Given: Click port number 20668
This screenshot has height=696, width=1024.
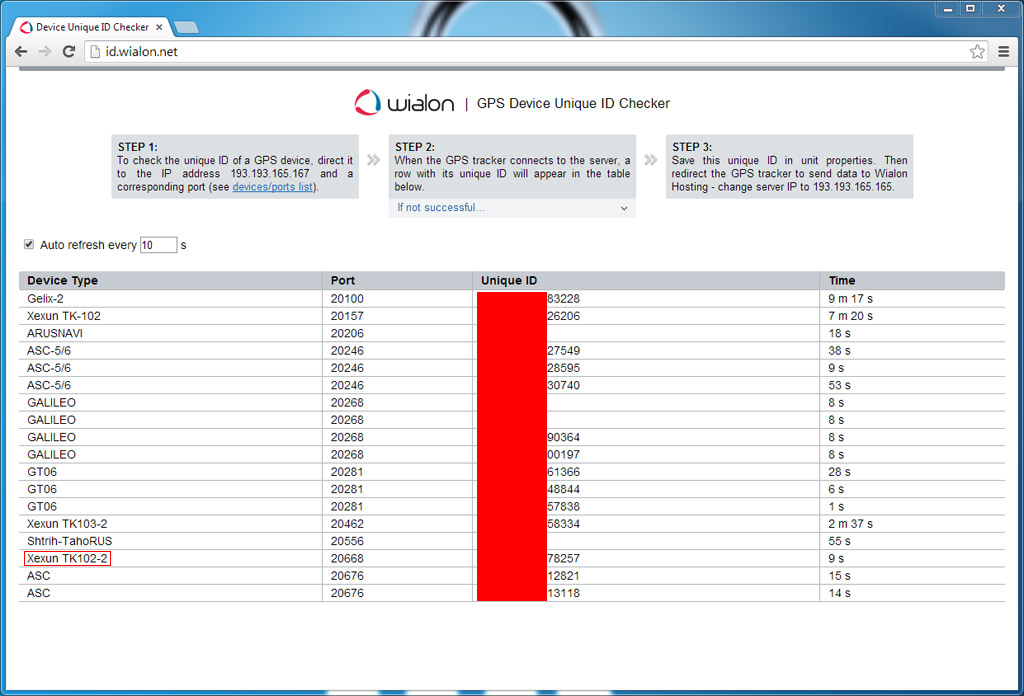Looking at the screenshot, I should click(347, 558).
